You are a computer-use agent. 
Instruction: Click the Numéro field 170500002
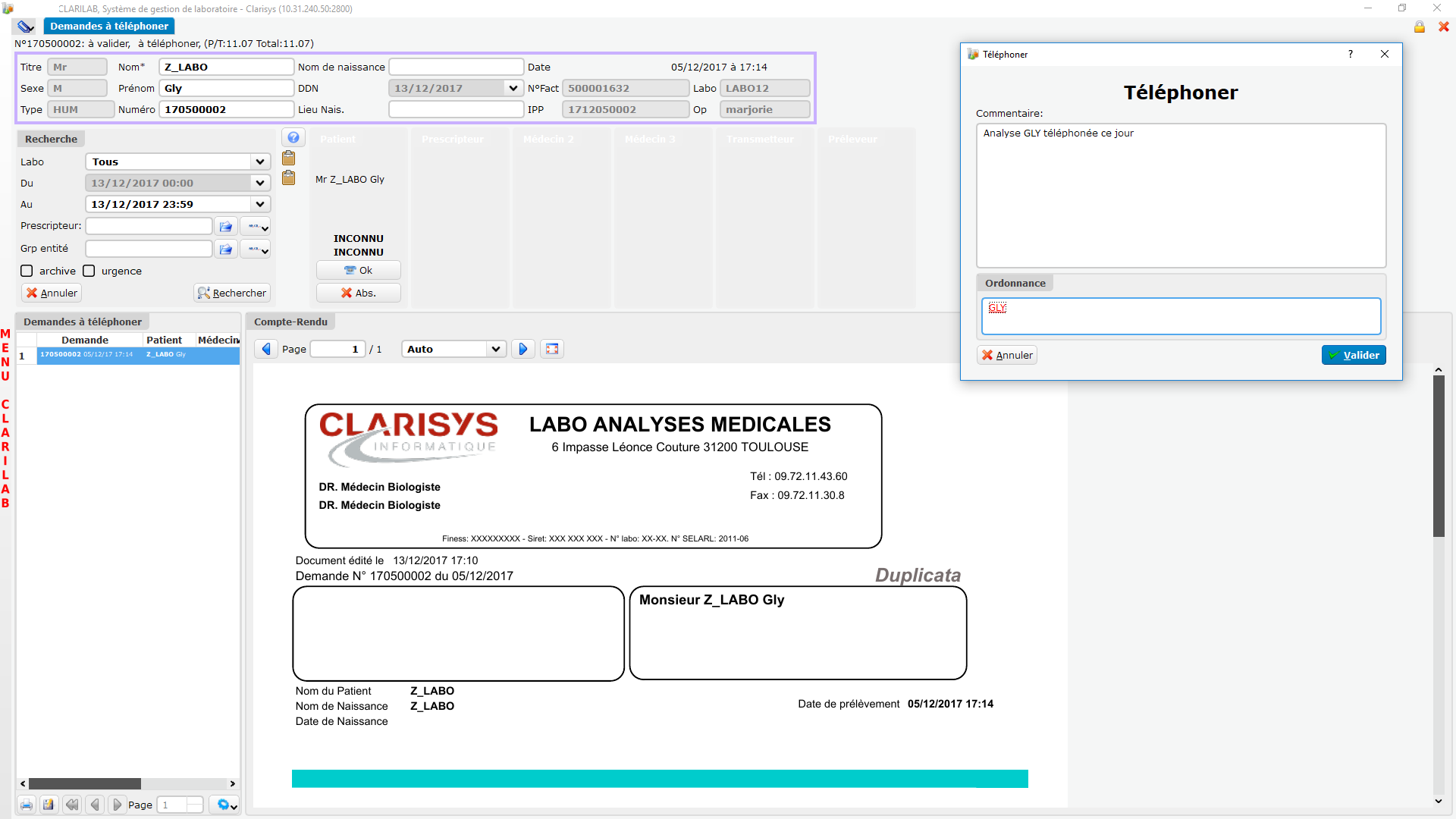(226, 109)
